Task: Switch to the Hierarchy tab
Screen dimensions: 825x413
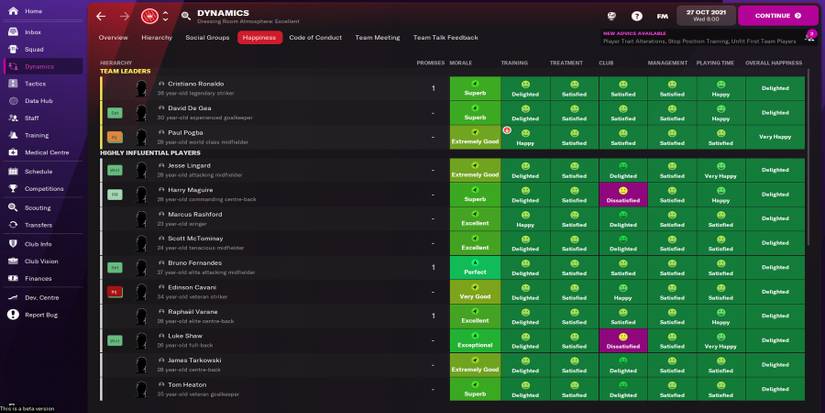Action: 157,38
